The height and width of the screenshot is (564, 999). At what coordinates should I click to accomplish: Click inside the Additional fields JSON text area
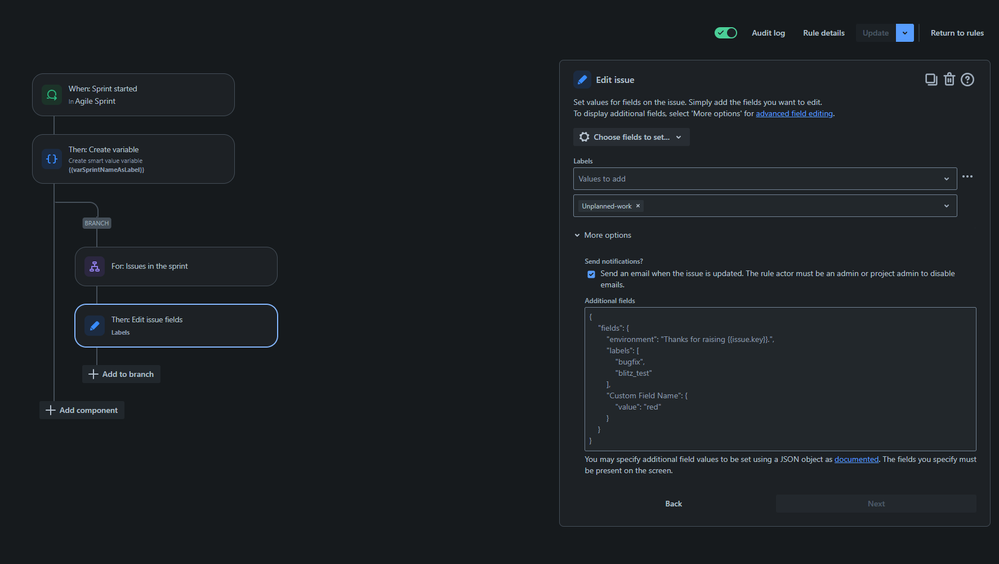[x=780, y=379]
